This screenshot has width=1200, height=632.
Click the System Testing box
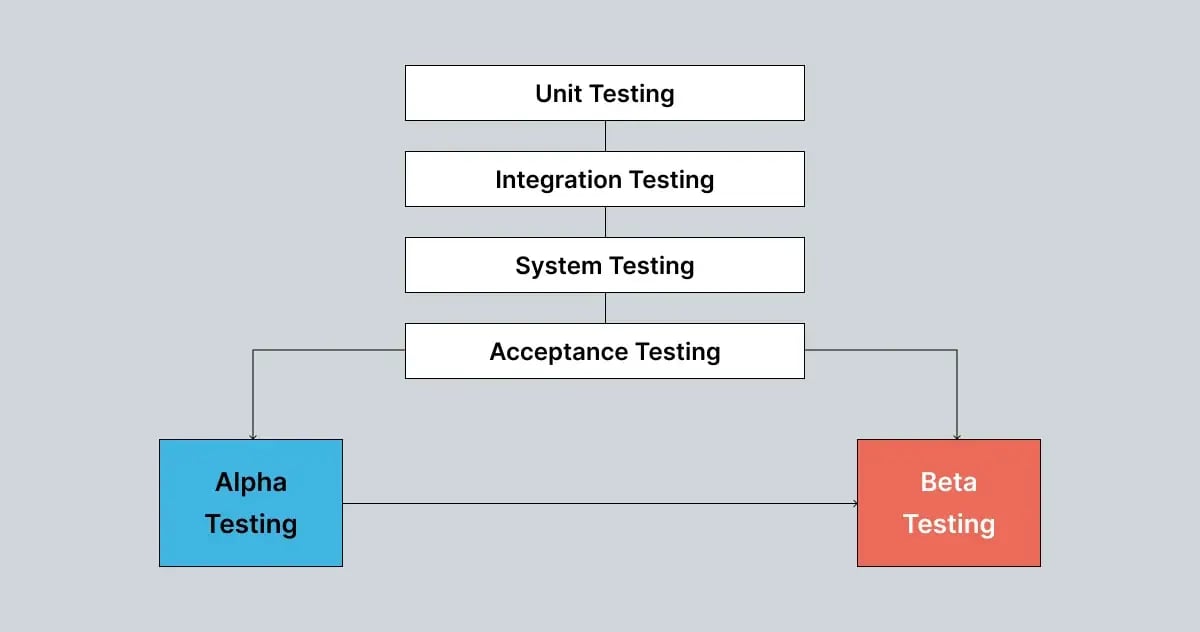point(604,265)
